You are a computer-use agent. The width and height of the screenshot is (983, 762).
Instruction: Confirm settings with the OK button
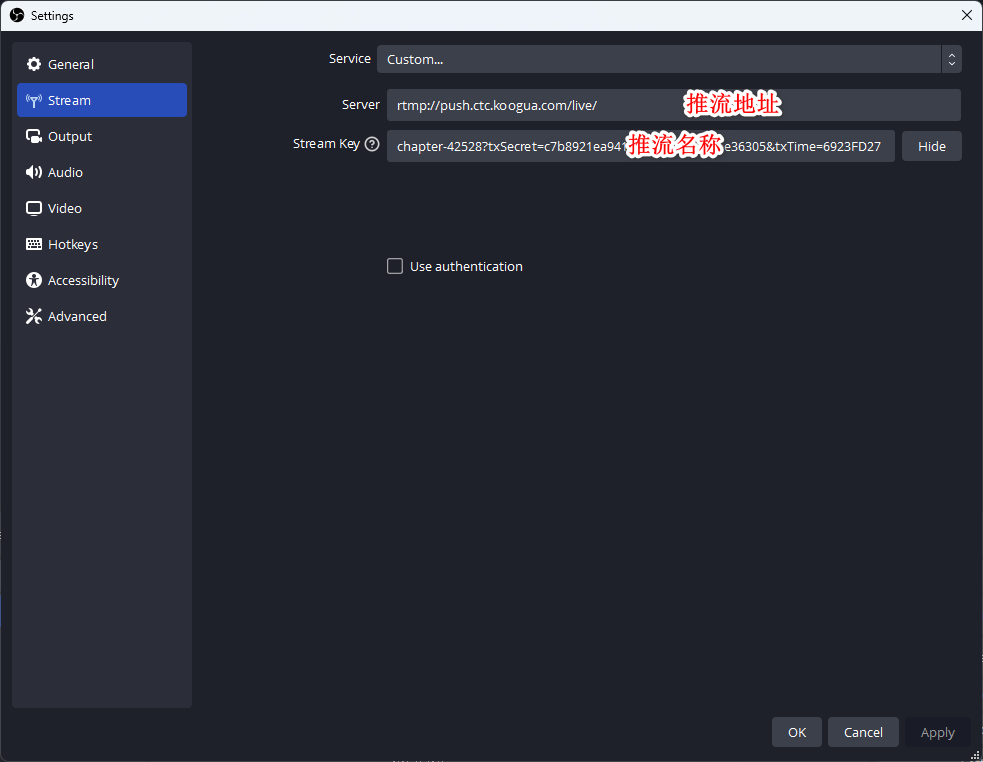[796, 732]
